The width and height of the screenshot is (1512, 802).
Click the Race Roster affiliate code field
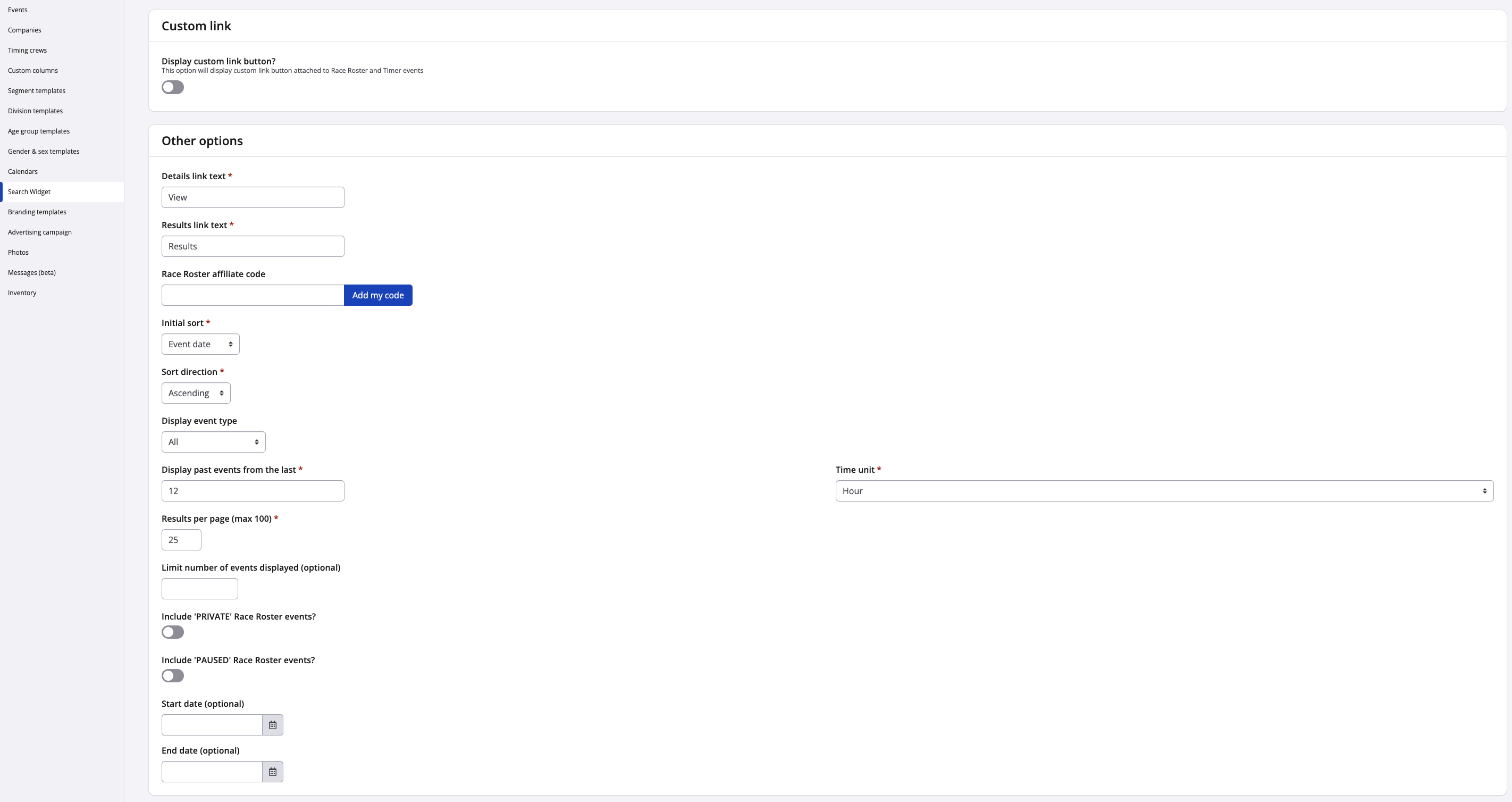[253, 295]
